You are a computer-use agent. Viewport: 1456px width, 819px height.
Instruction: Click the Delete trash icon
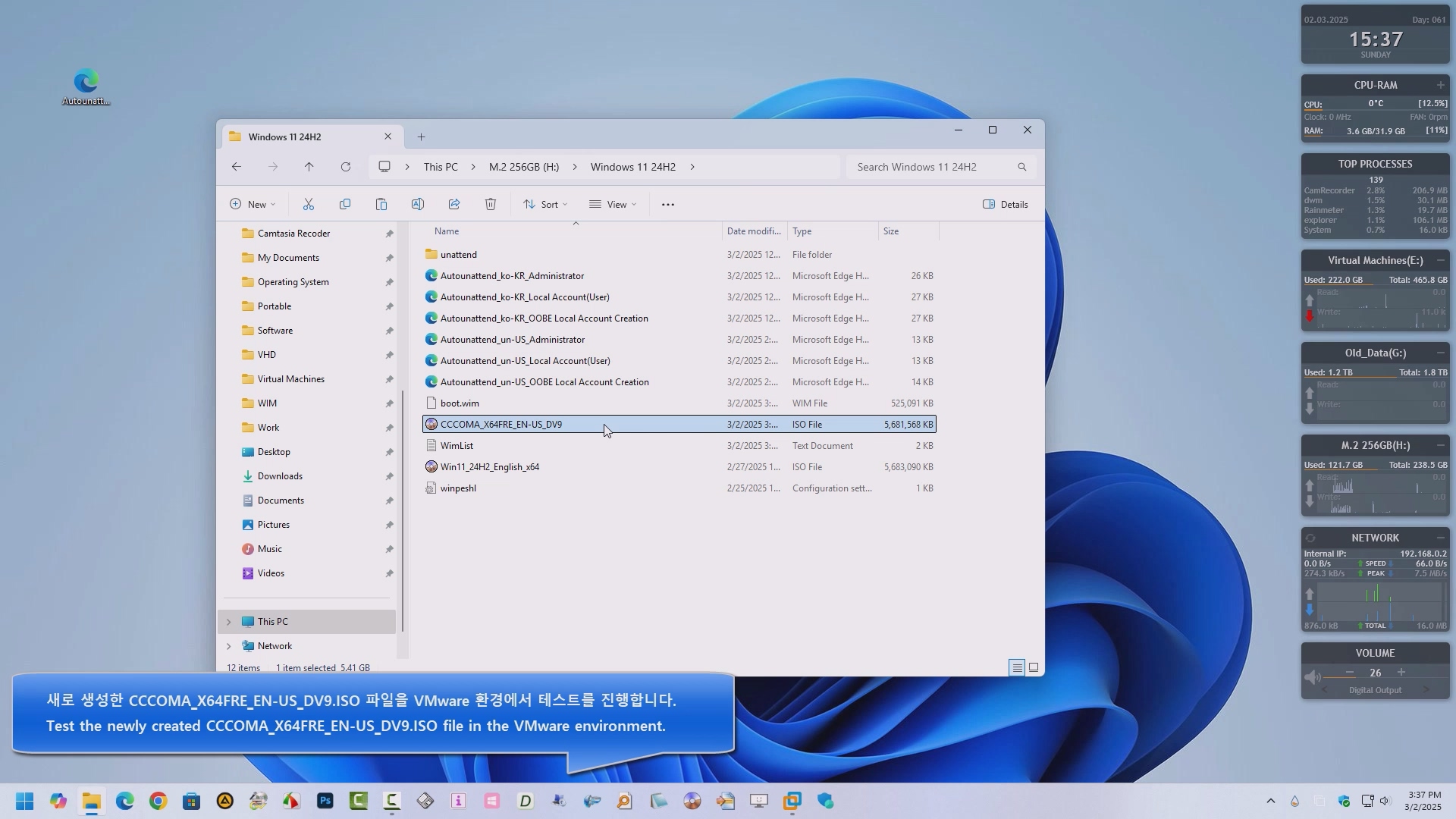pos(491,204)
